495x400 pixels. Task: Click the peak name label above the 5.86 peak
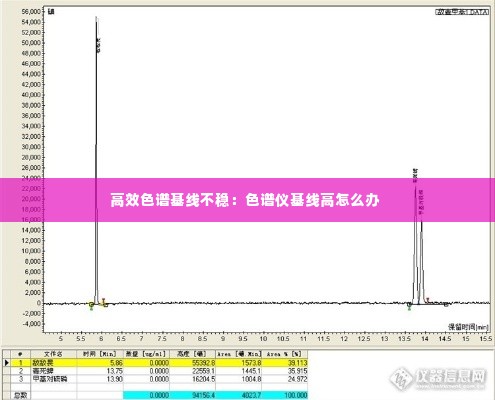coord(98,45)
